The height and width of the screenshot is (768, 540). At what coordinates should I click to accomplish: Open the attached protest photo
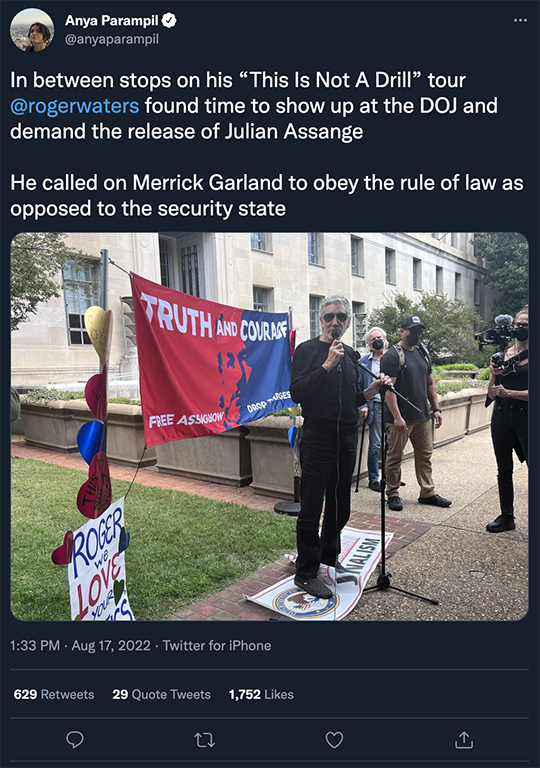click(x=270, y=427)
